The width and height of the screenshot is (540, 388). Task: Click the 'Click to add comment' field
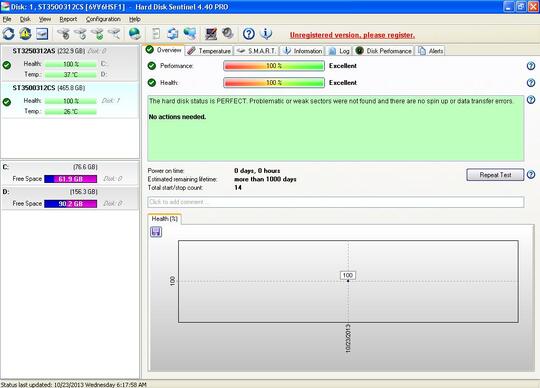coord(336,202)
